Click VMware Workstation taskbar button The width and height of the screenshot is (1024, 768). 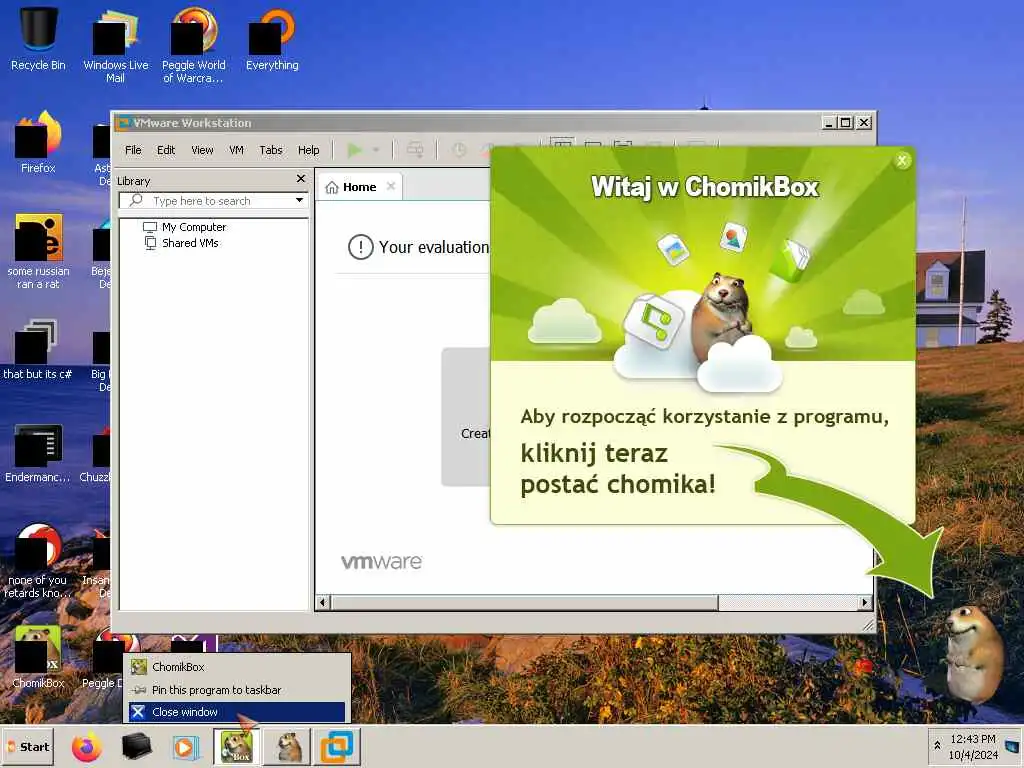[338, 747]
